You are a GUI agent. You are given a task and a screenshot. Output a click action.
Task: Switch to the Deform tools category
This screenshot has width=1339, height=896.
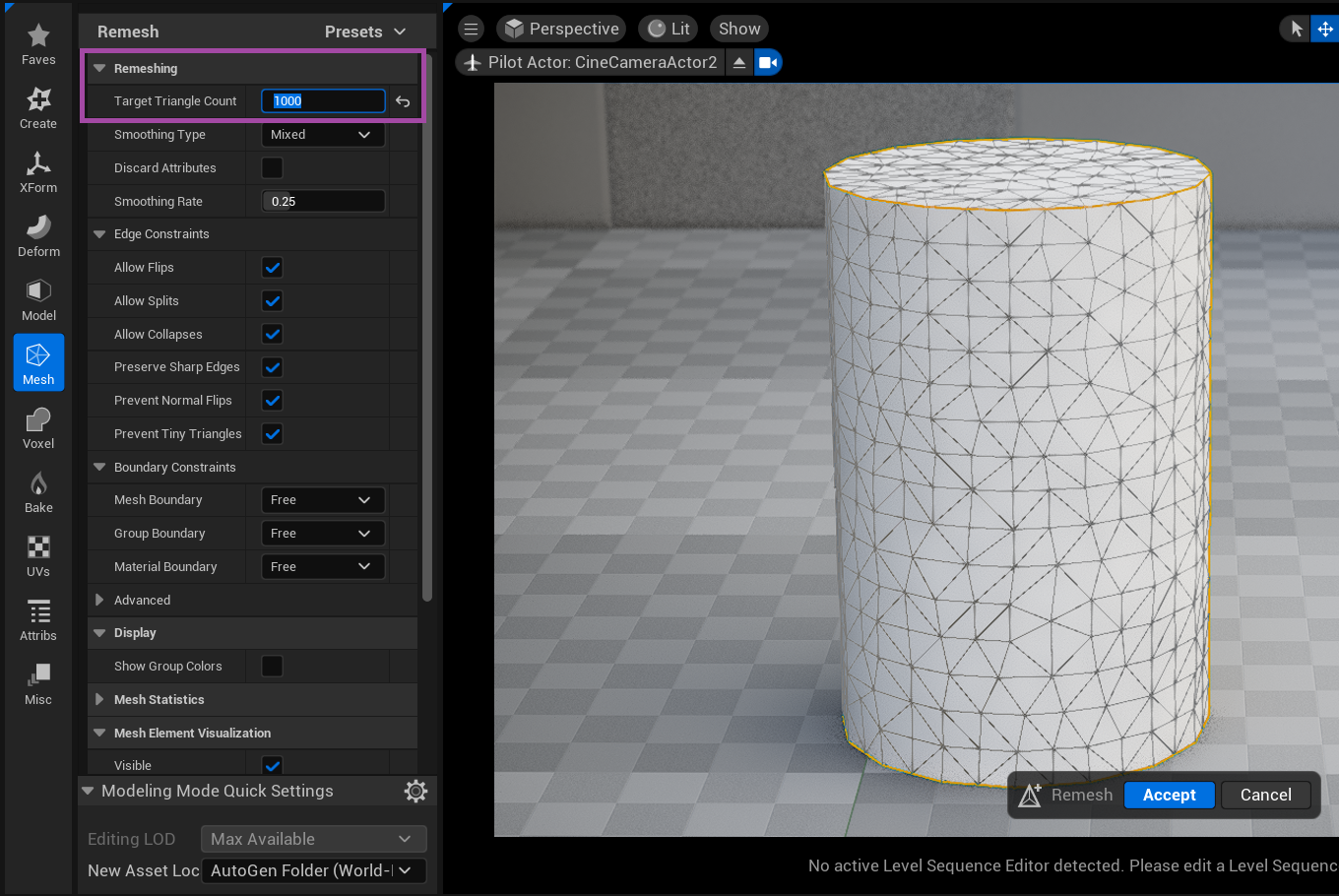coord(38,234)
